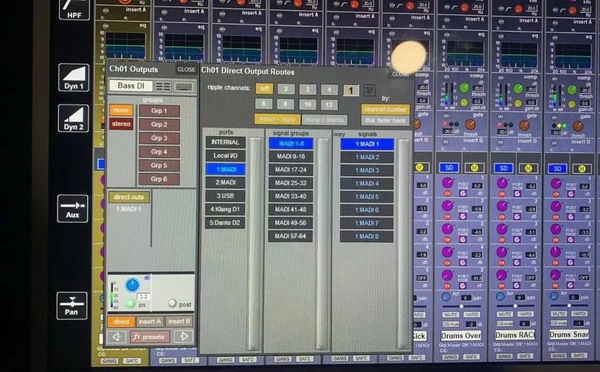This screenshot has height=372, width=600.
Task: Switch to insert A tab
Action: pos(150,321)
